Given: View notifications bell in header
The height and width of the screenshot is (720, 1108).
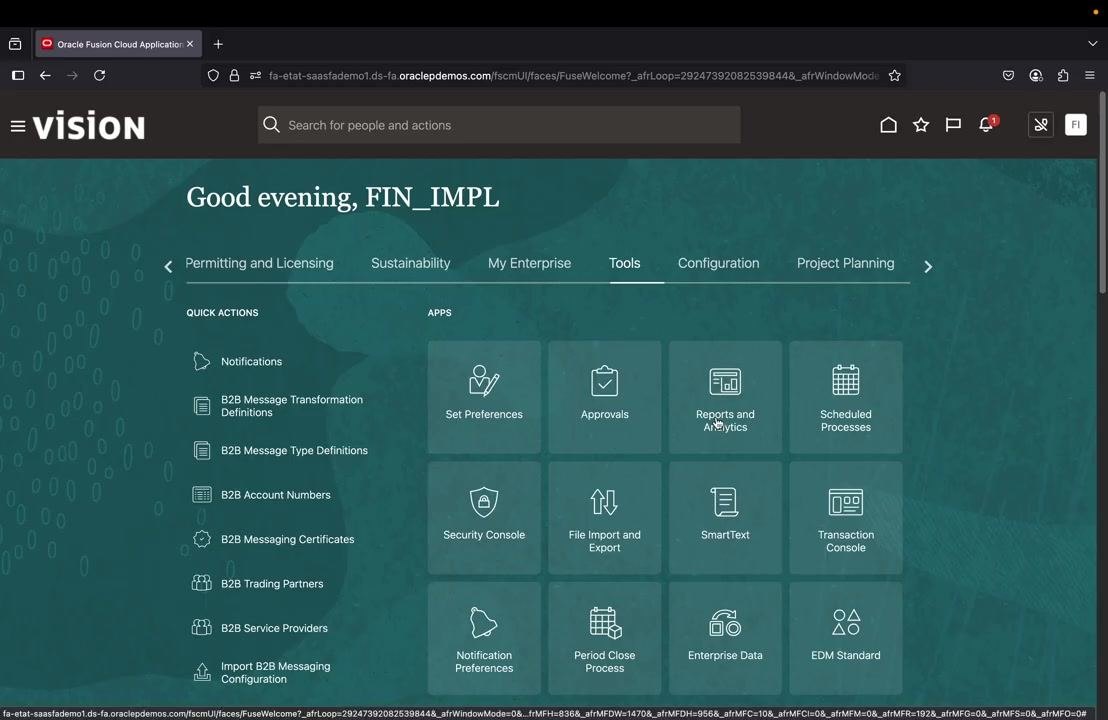Looking at the screenshot, I should [986, 124].
